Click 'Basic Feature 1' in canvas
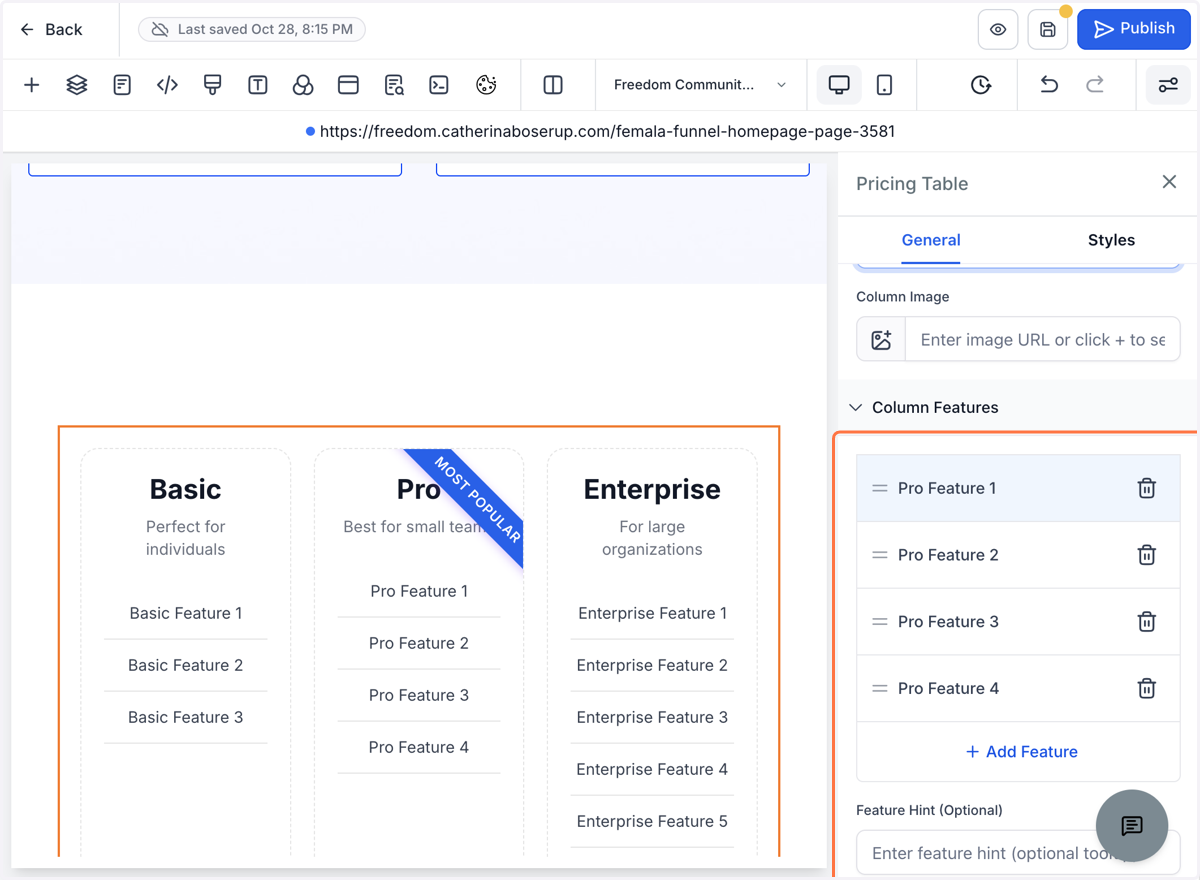Viewport: 1200px width, 880px height. (185, 613)
